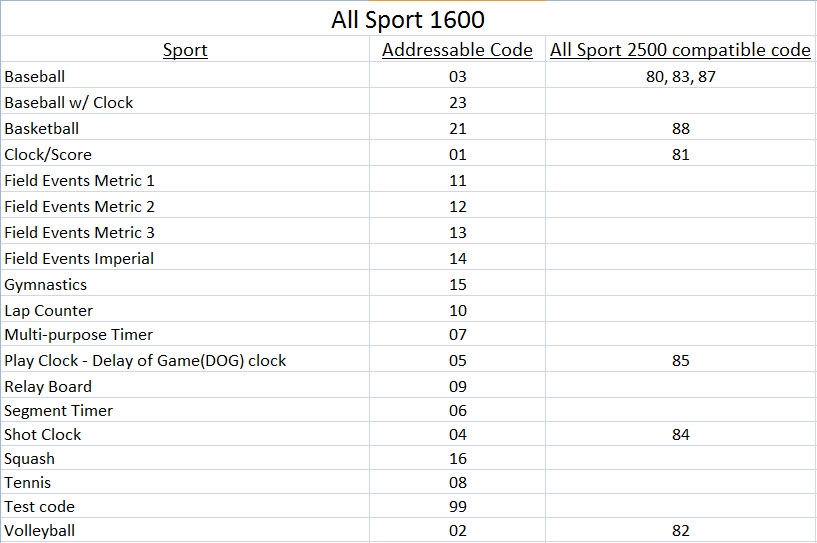Viewport: 817px width, 543px height.
Task: Click the "All Sport 1600" title cell
Action: coord(408,20)
